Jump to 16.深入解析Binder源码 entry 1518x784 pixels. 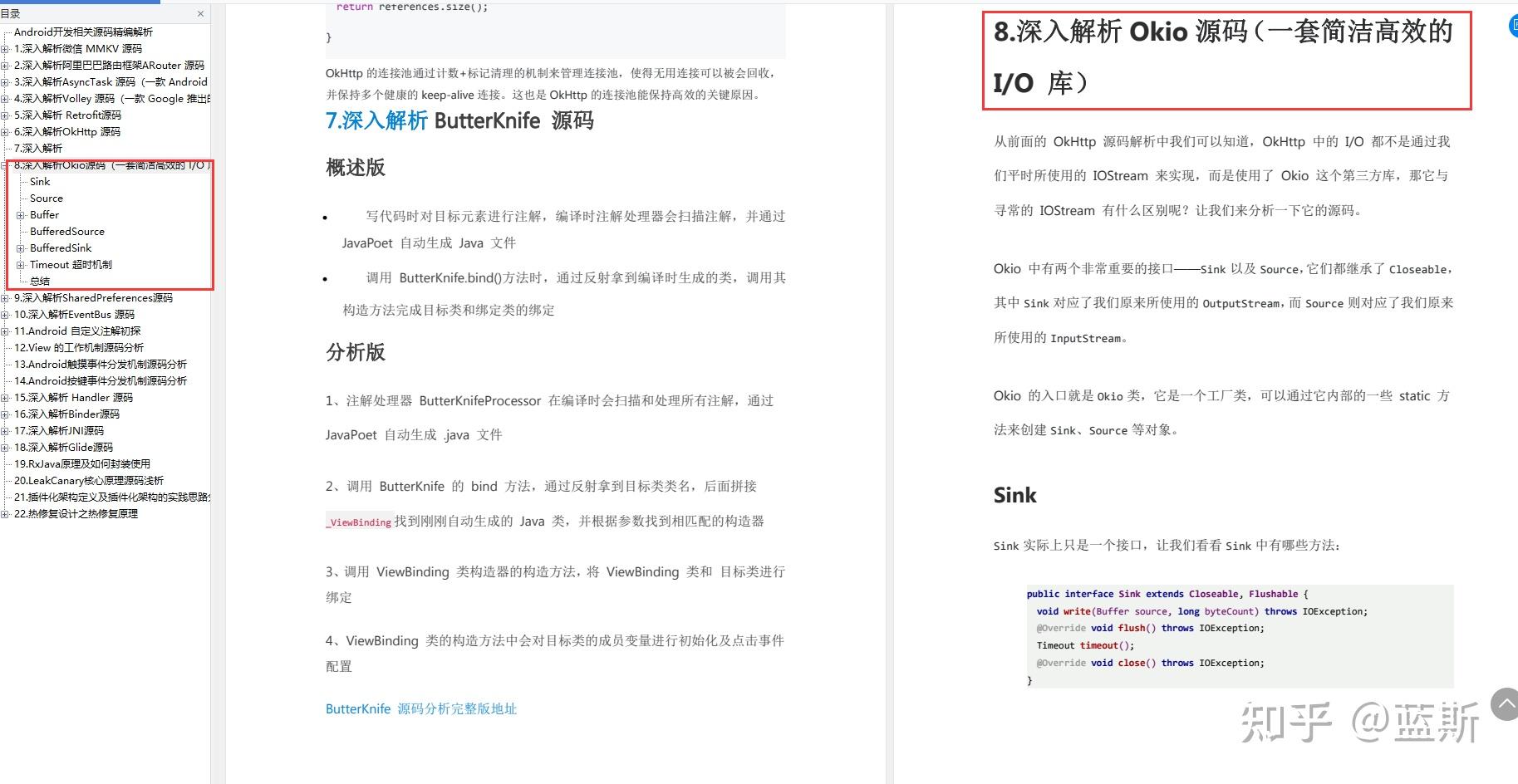pos(66,414)
